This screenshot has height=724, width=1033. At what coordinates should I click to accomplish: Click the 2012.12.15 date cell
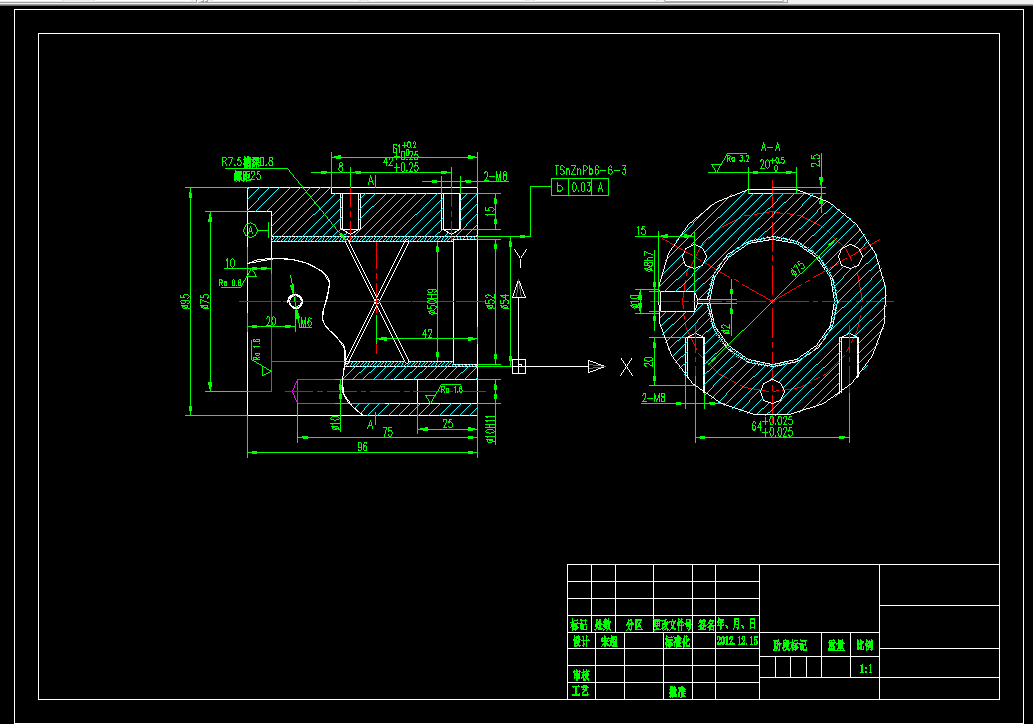click(737, 640)
